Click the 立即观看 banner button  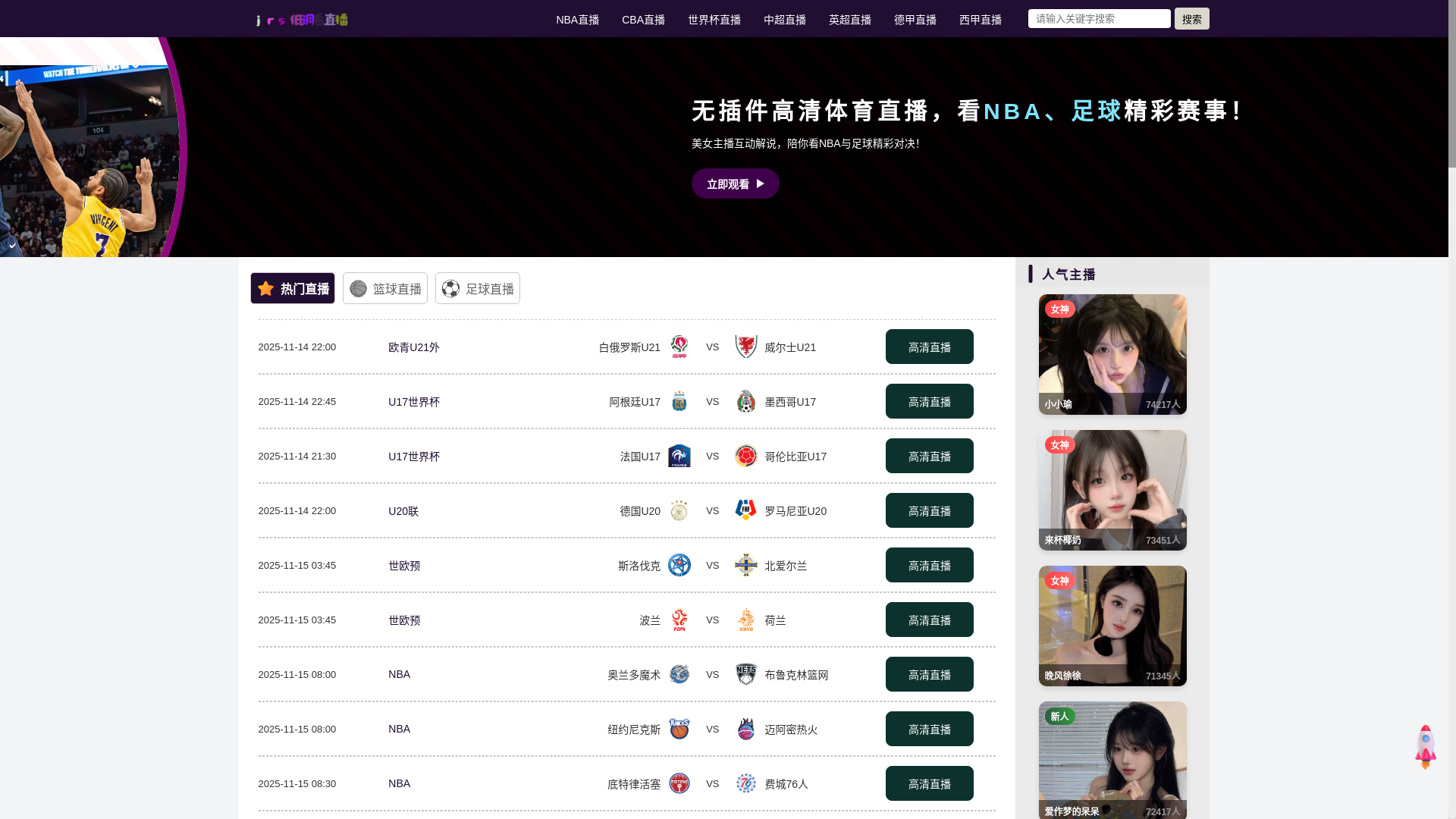click(735, 184)
